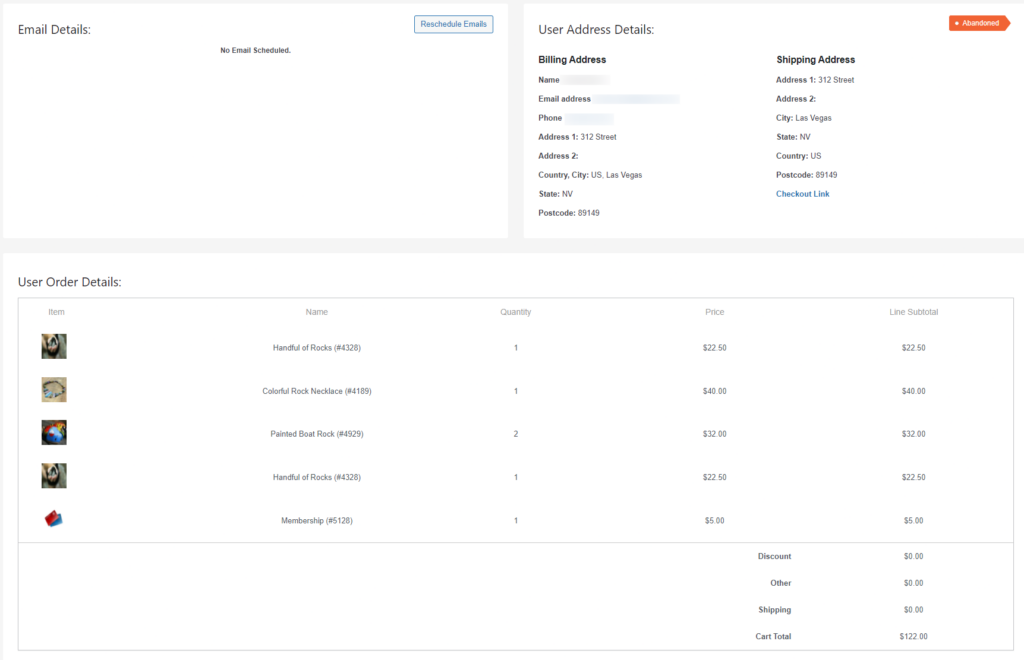Open Colorful Rock Necklace (#4189) product name

(x=317, y=391)
